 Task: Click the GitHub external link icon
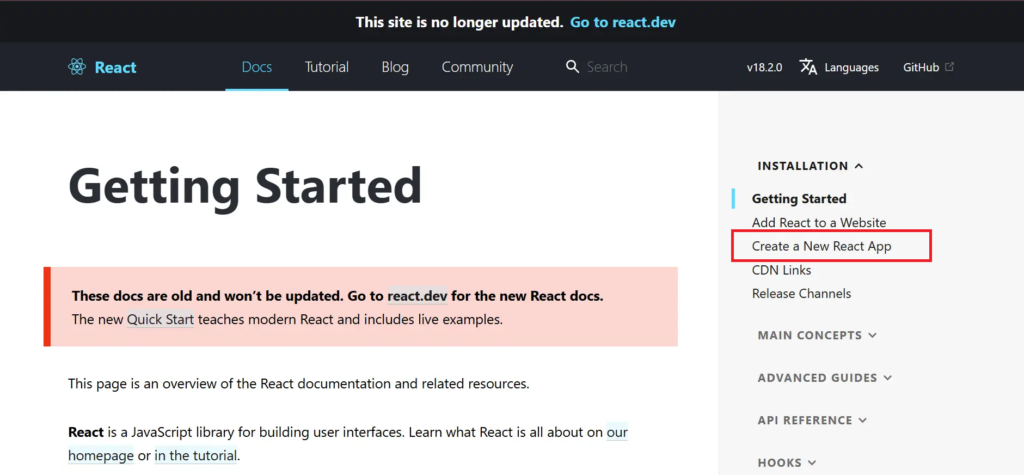click(x=950, y=67)
